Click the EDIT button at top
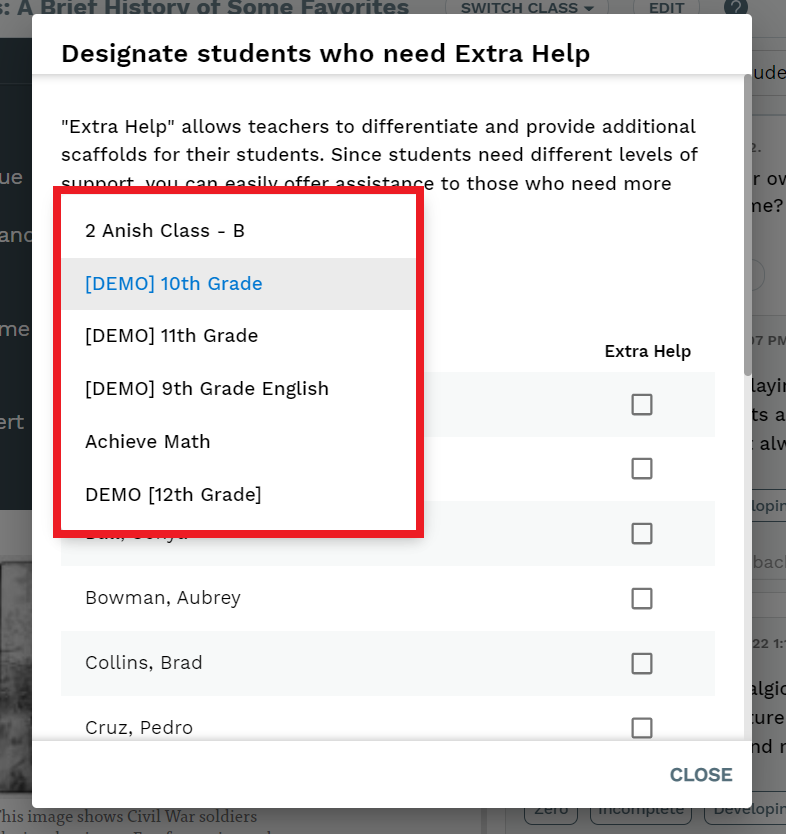This screenshot has height=834, width=786. [666, 8]
